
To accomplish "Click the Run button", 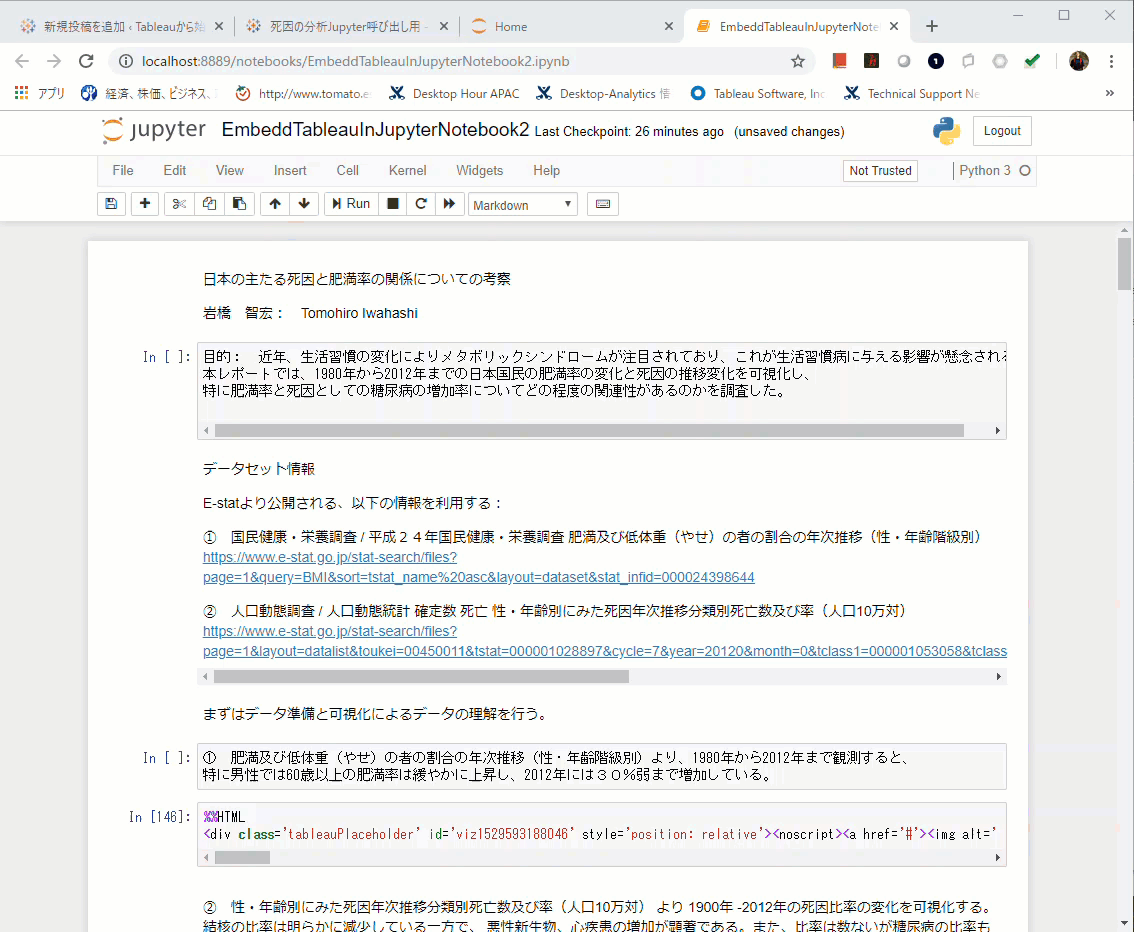I will [x=351, y=204].
